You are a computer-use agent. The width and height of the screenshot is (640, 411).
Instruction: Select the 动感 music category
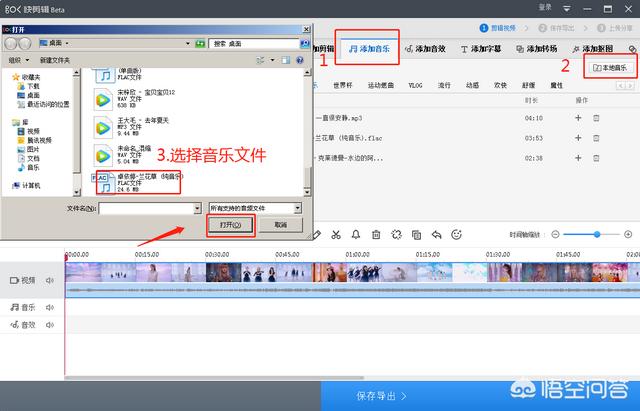(472, 85)
